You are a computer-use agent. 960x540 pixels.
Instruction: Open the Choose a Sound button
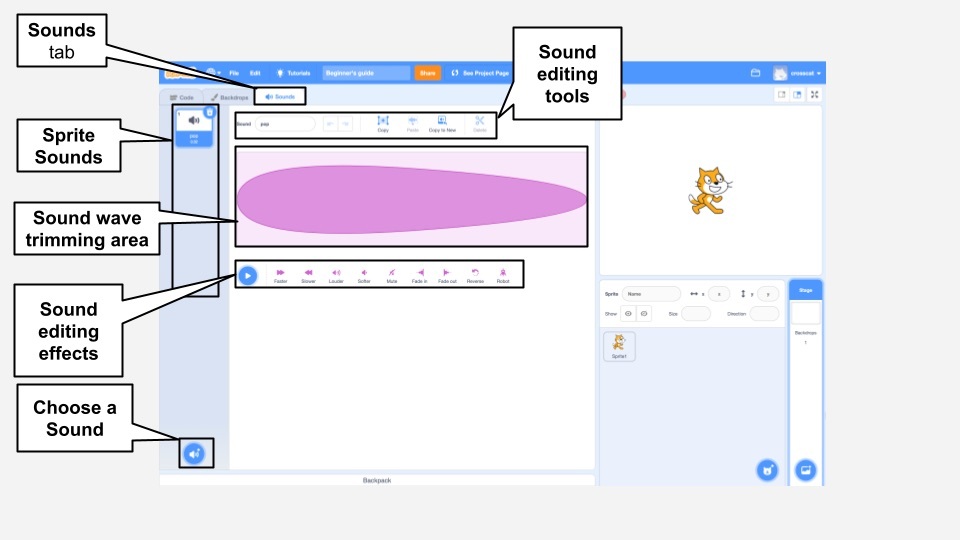194,454
